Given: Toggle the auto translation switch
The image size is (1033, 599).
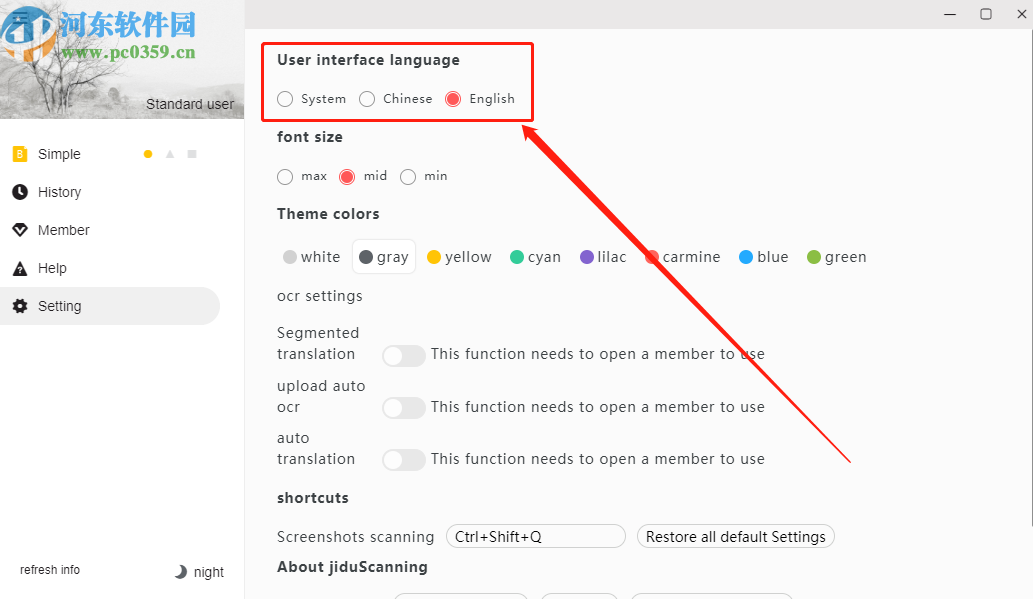Looking at the screenshot, I should pos(404,460).
